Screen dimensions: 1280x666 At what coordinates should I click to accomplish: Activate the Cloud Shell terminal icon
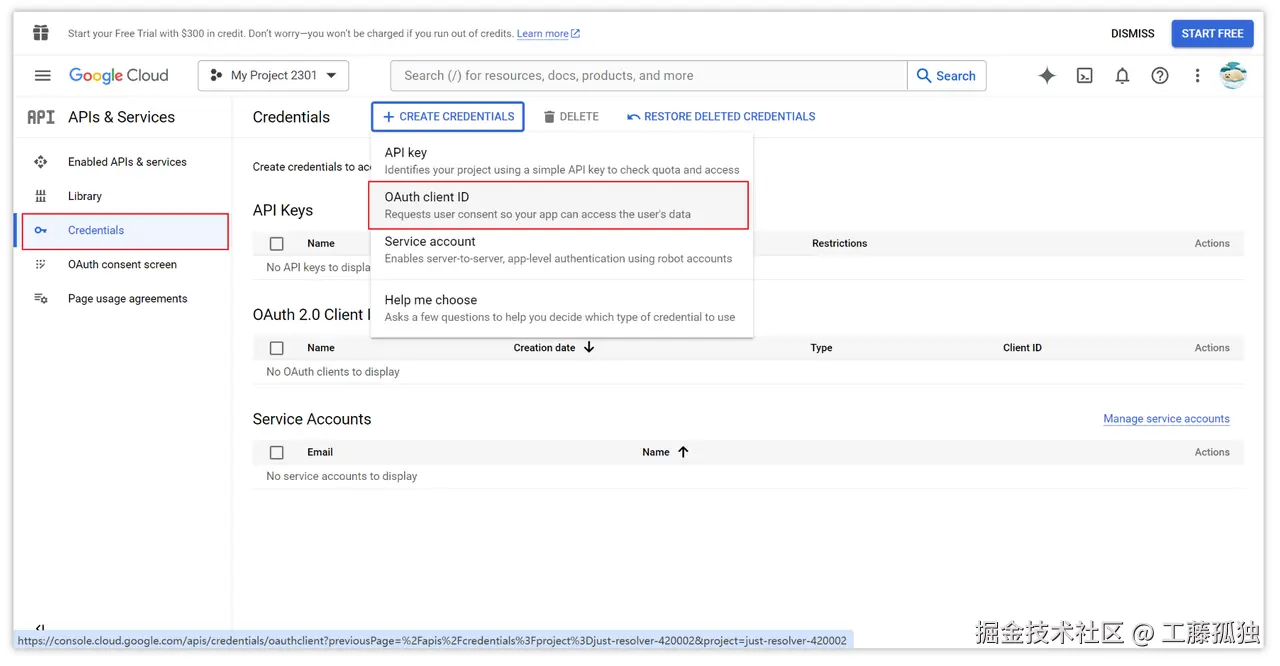coord(1084,75)
